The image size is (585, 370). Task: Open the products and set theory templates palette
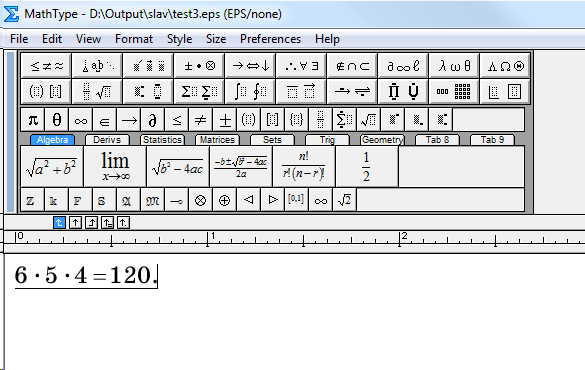[x=404, y=91]
